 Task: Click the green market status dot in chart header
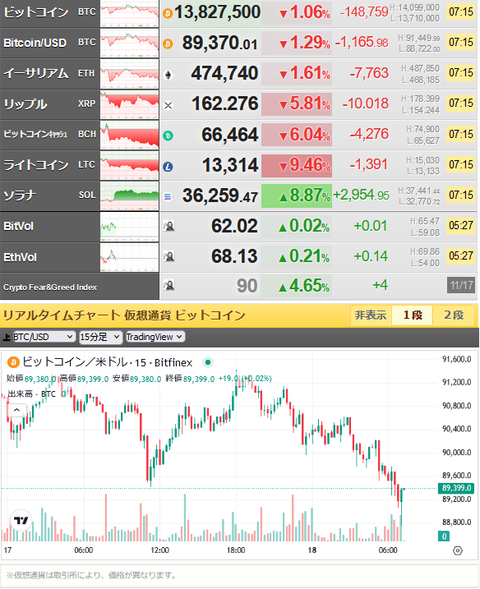208,362
